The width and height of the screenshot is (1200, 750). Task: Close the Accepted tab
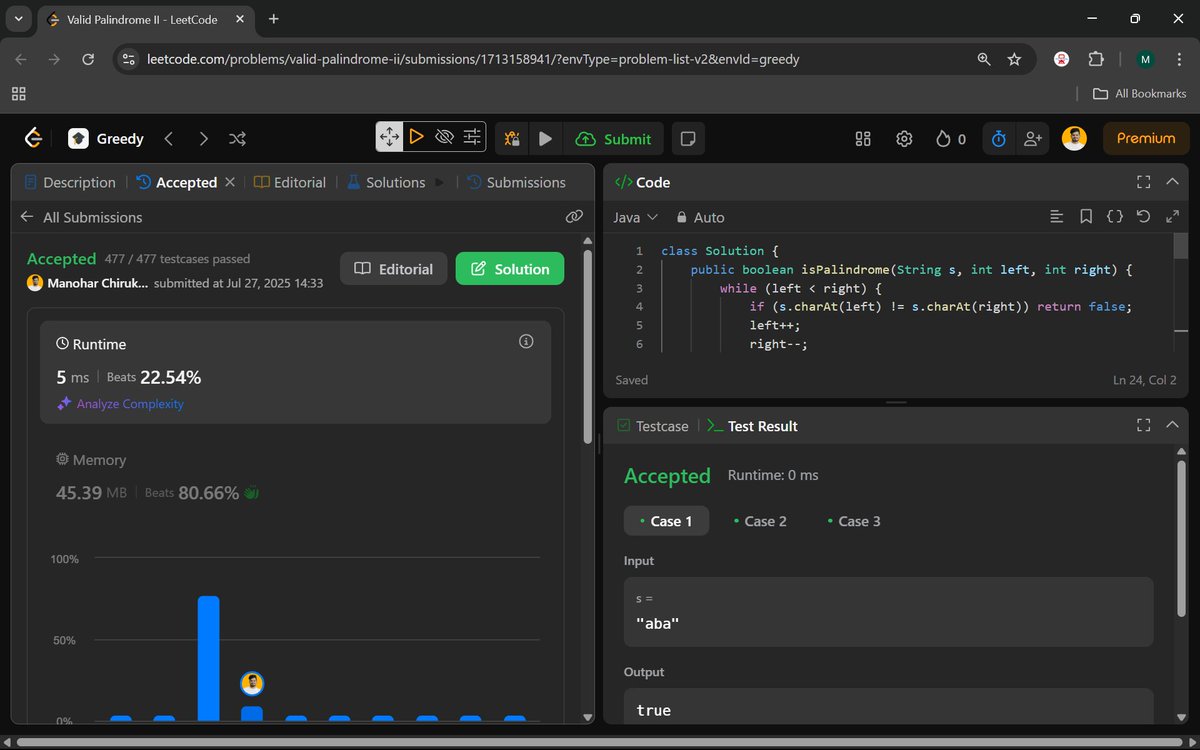(x=230, y=182)
